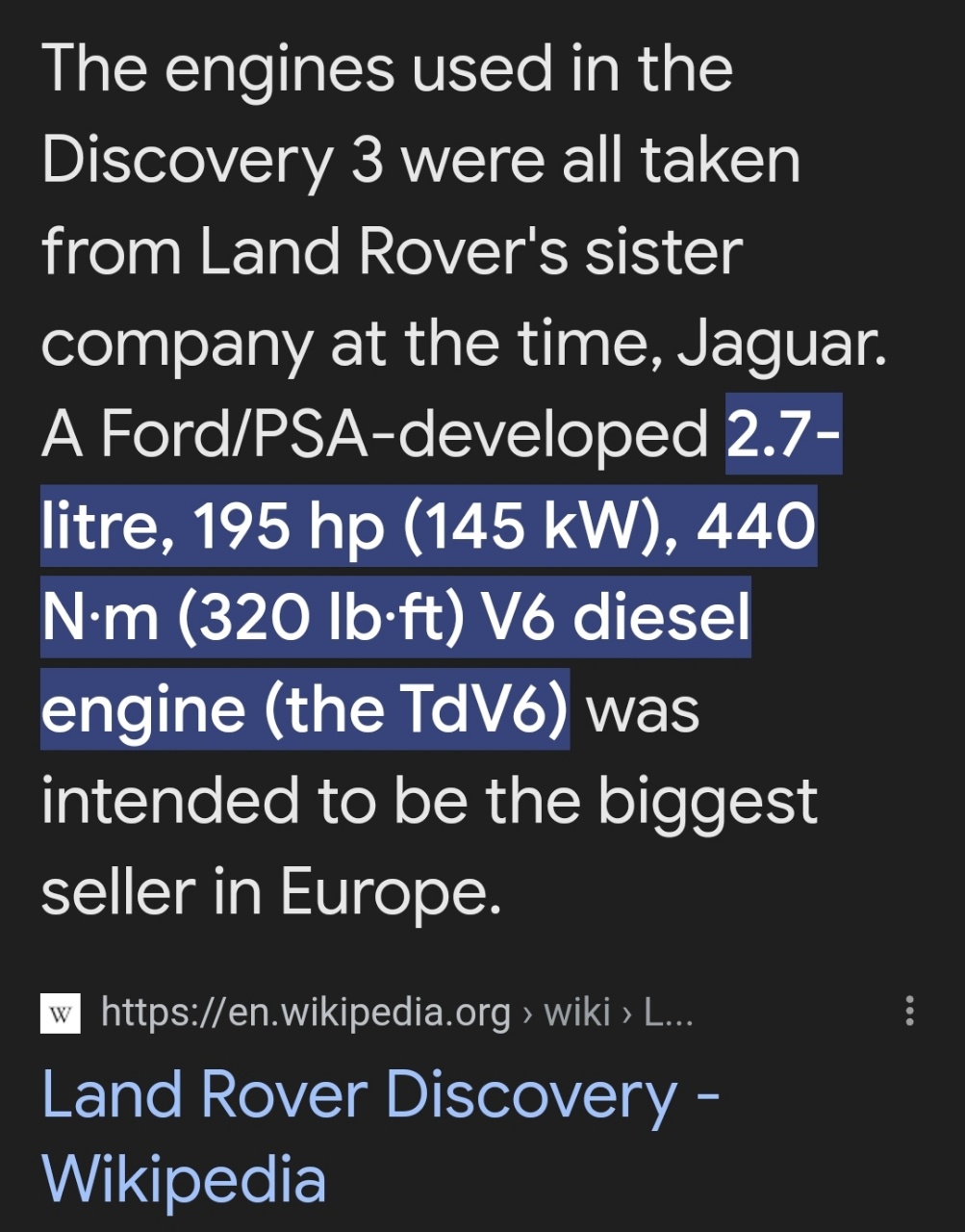Tap 'from Land Rover's sister' line

pos(392,250)
